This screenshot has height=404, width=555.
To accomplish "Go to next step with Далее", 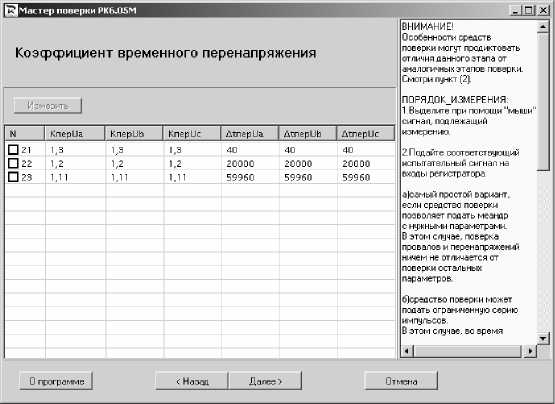I will click(x=265, y=381).
